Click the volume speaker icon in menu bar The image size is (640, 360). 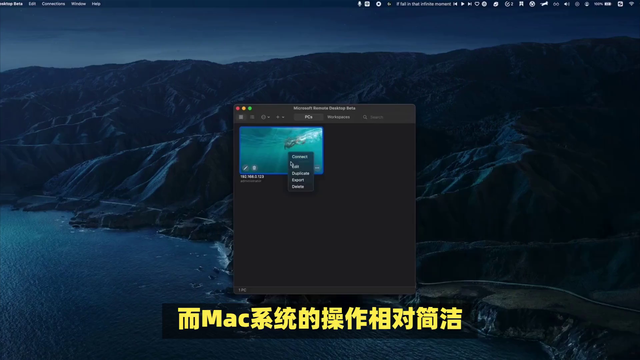click(567, 4)
